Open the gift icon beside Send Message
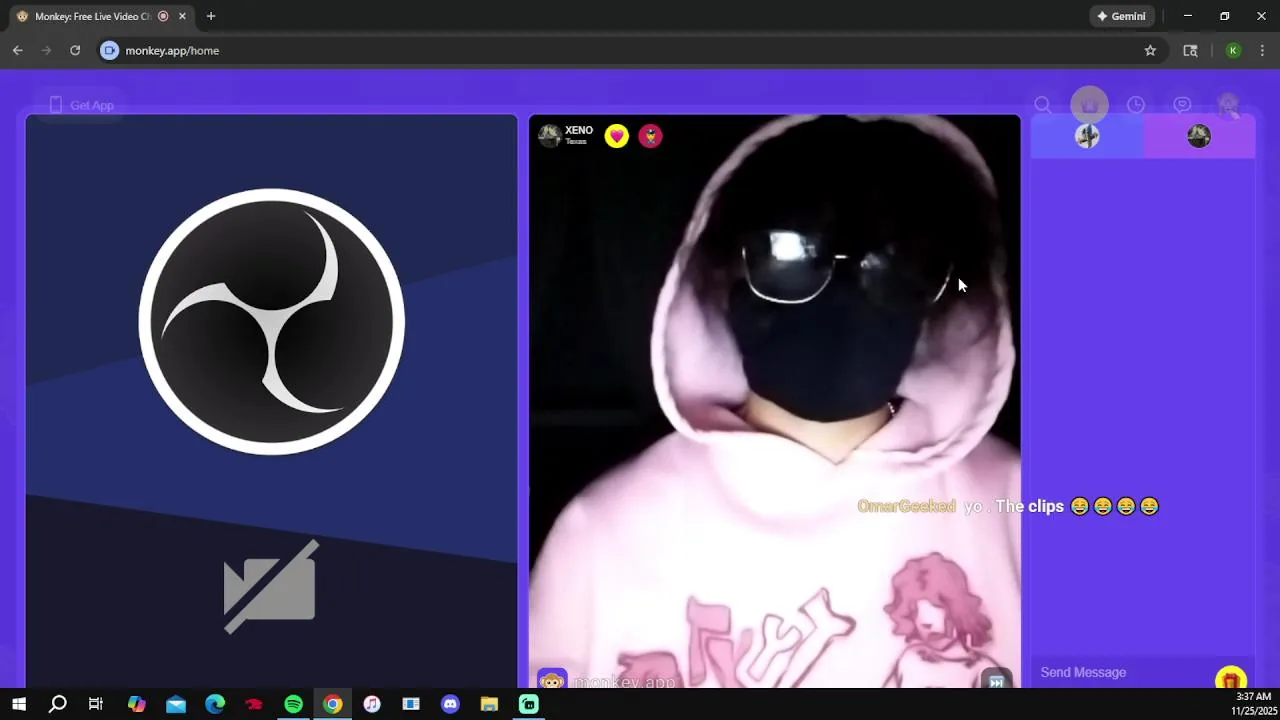1280x720 pixels. pos(1231,679)
